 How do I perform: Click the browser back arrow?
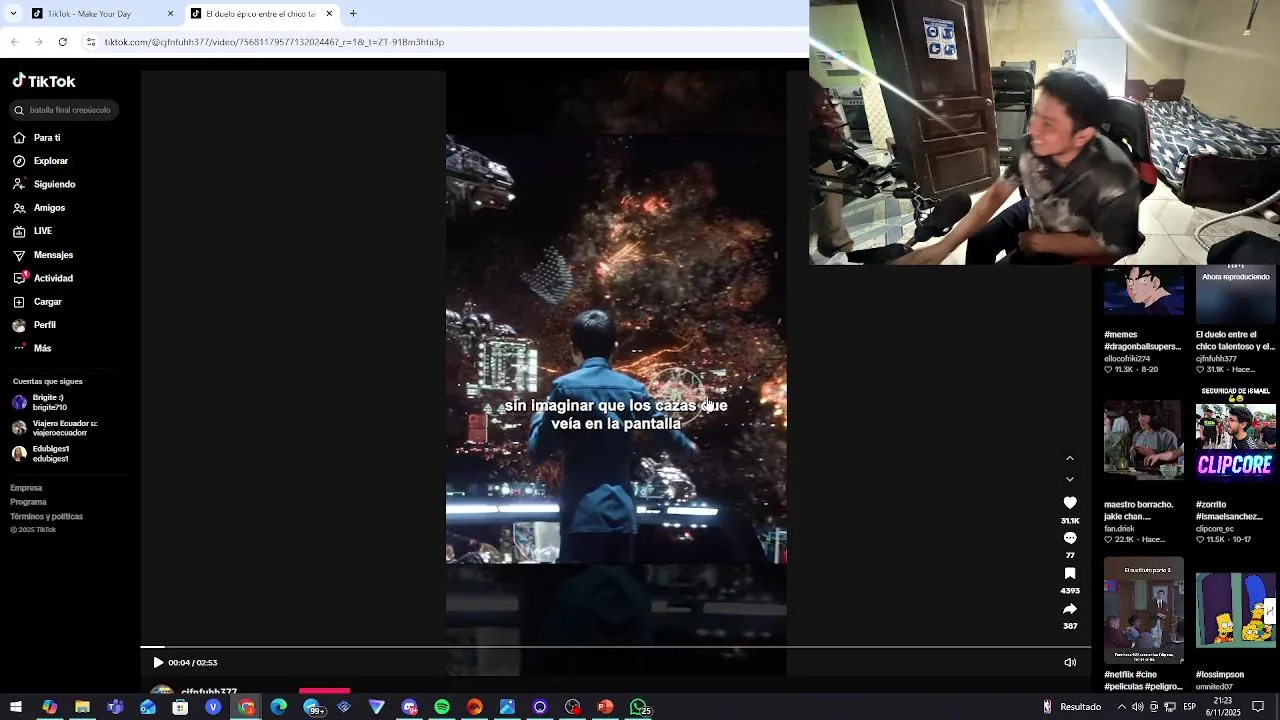(15, 42)
